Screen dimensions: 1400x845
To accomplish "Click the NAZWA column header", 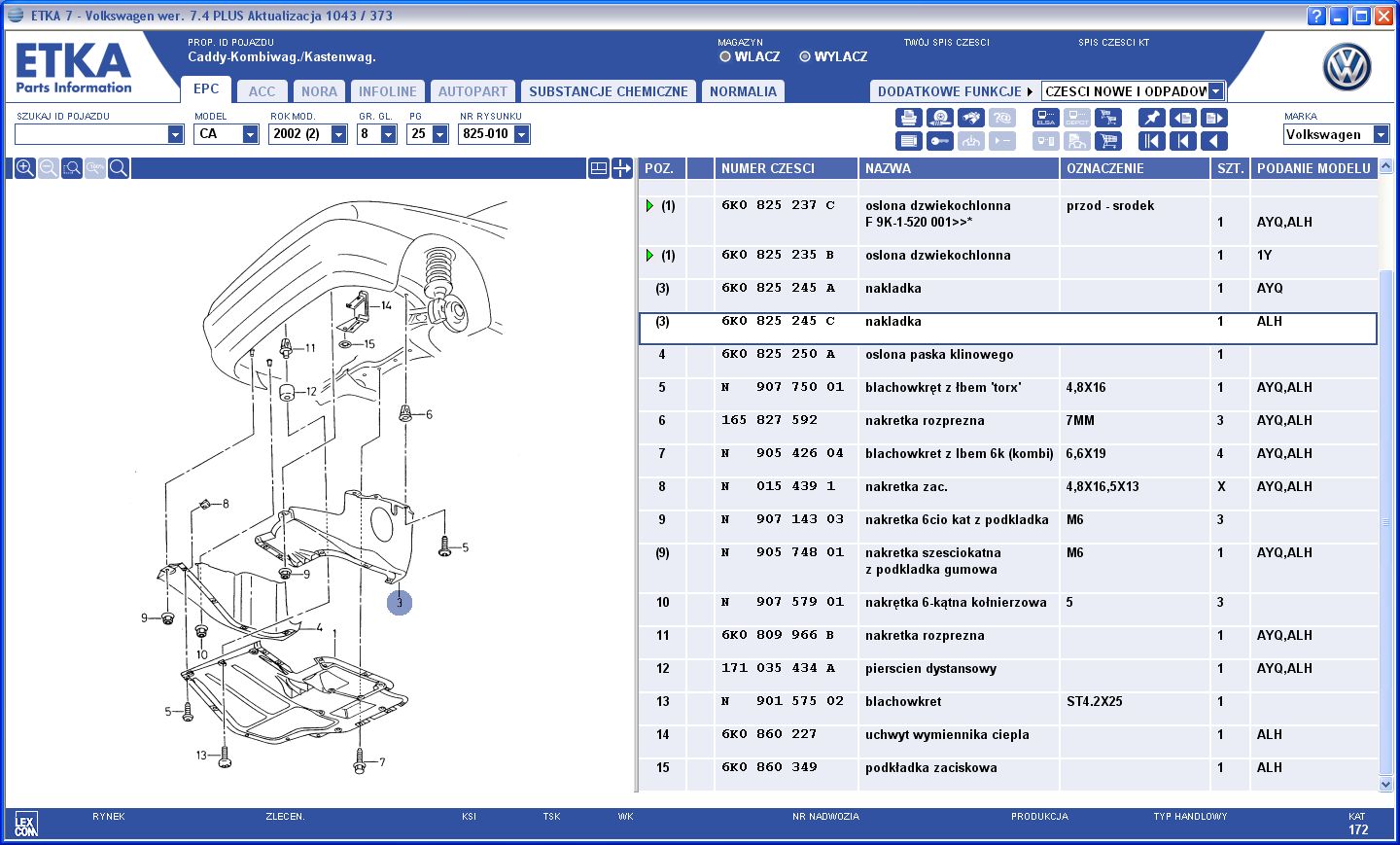I will tap(958, 168).
